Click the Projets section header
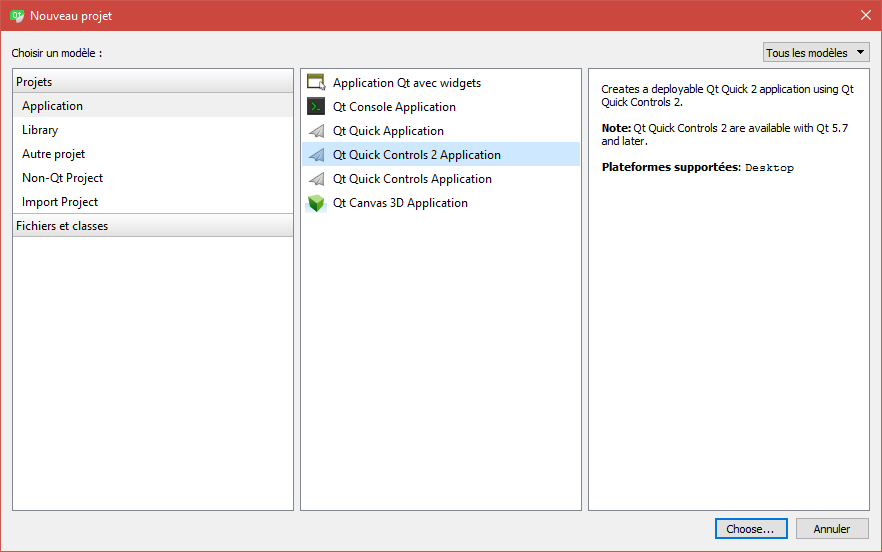The width and height of the screenshot is (882, 552). 152,82
